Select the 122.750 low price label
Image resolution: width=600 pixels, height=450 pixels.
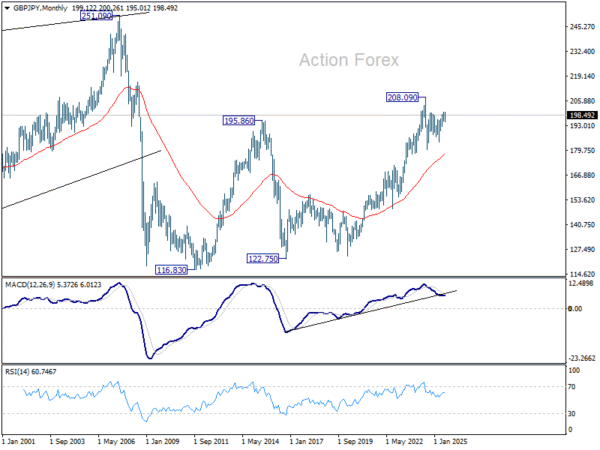262,259
